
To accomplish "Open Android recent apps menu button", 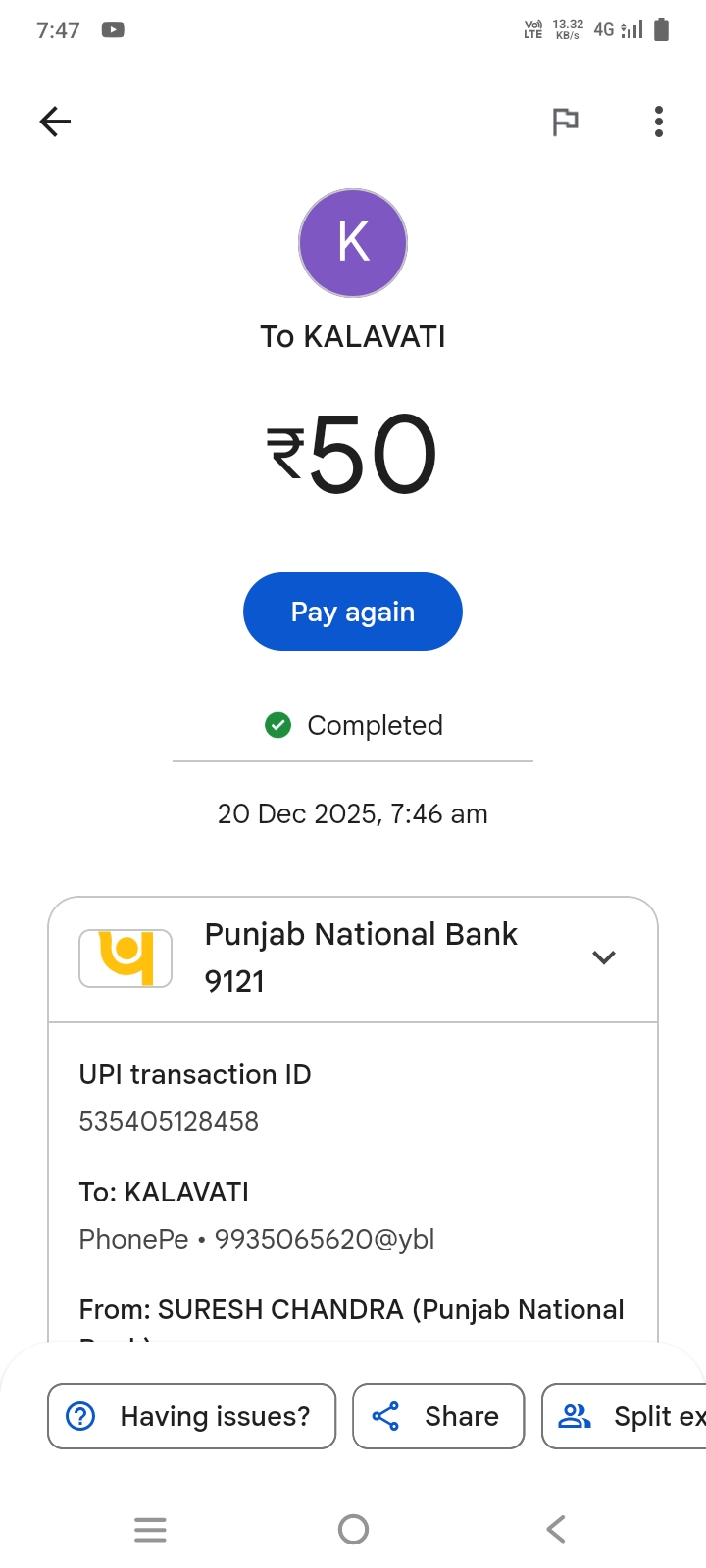I will coord(150,1529).
